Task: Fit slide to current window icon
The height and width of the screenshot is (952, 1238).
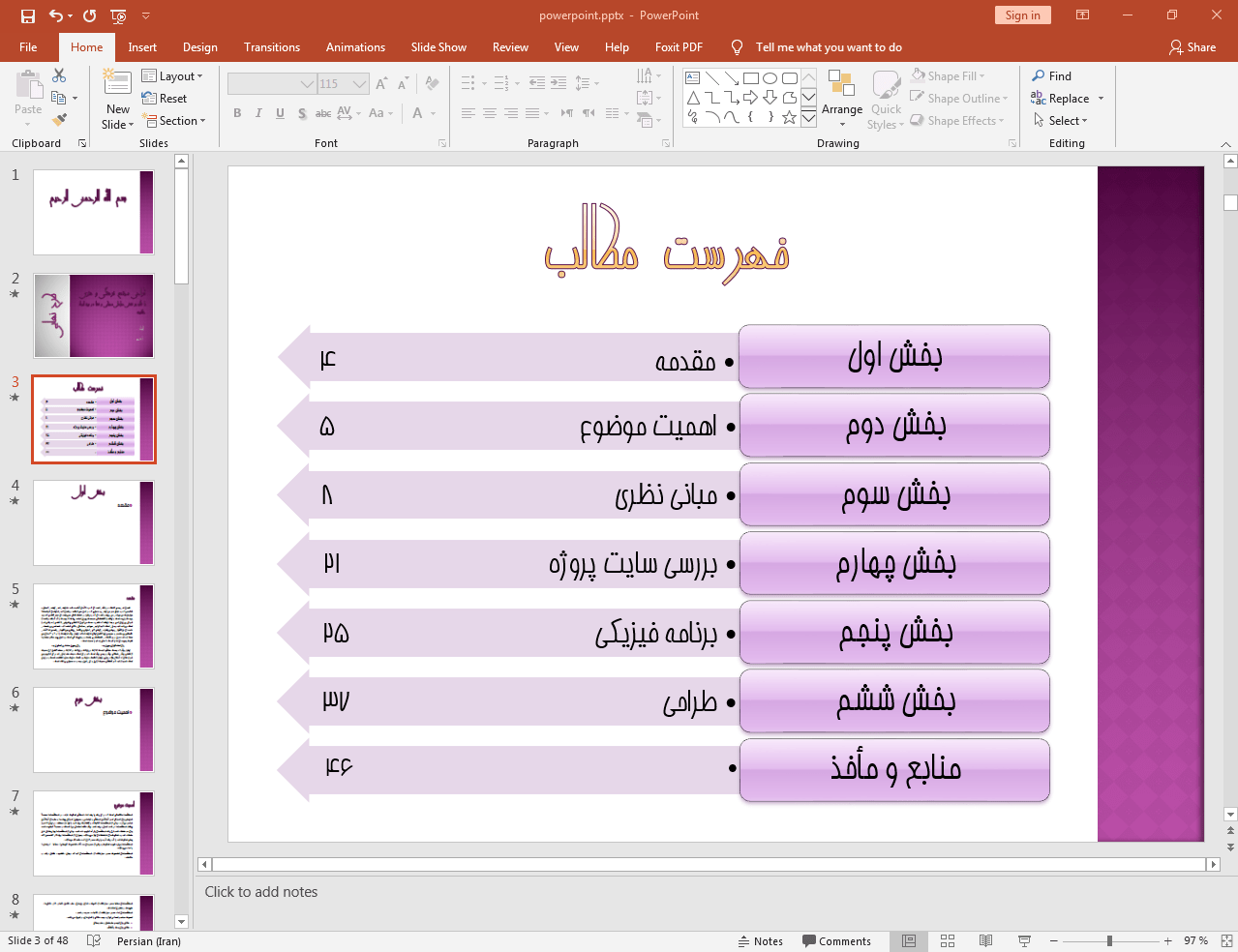Action: coord(1225,940)
